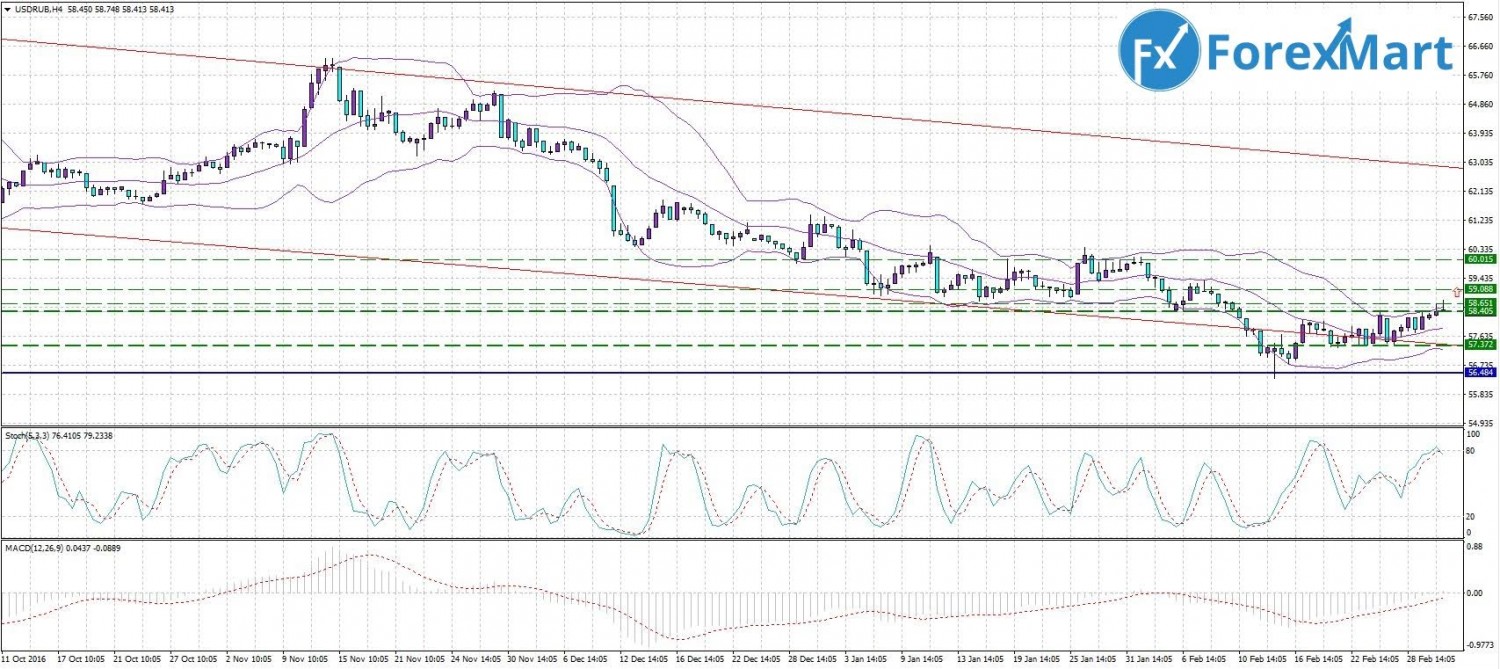
Task: Select the green 59.088 price level label
Action: (x=1479, y=289)
